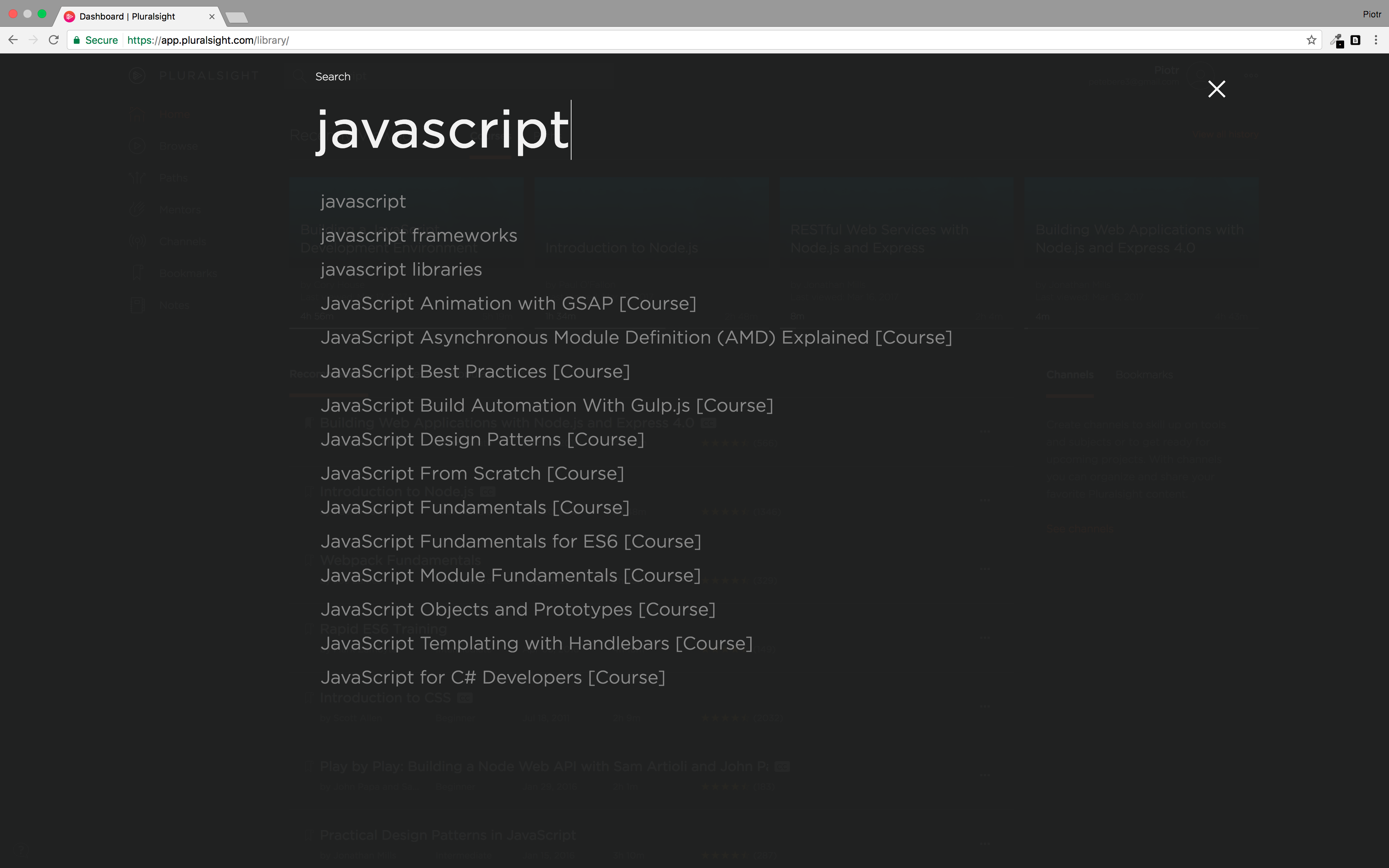Click the browser forward navigation arrow
The image size is (1389, 868).
point(33,40)
